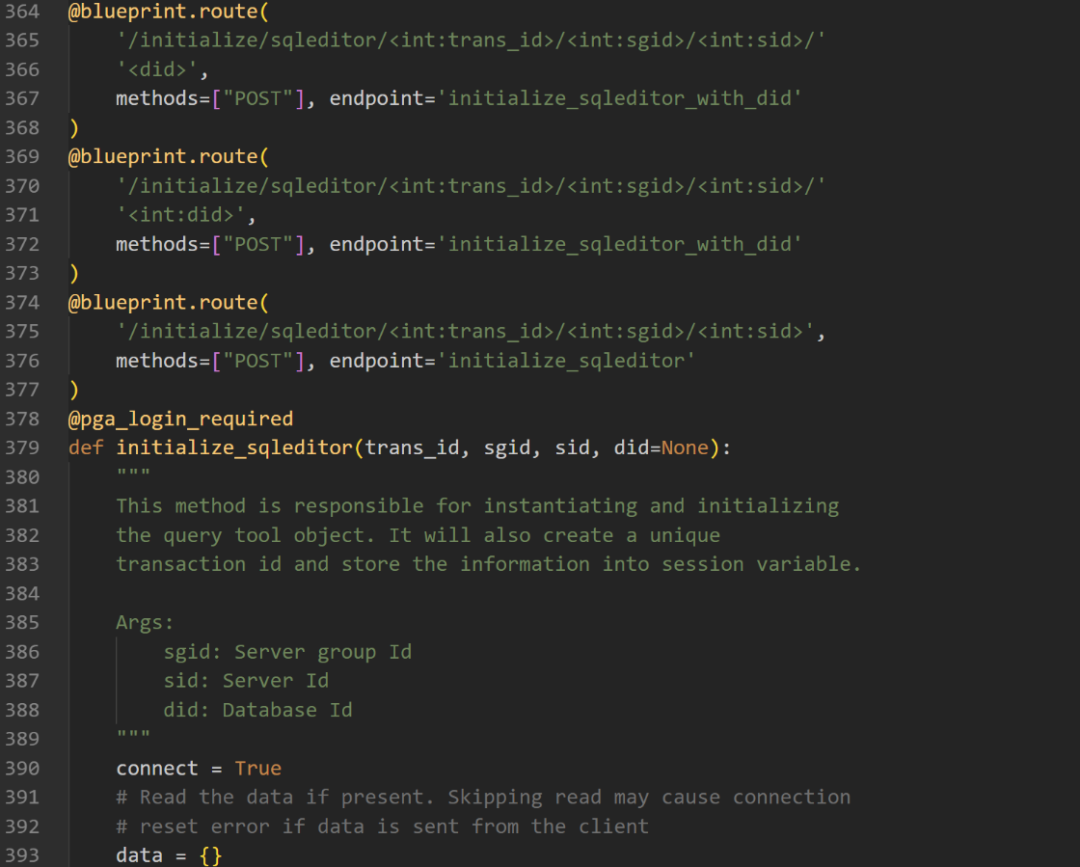Click "This method is responsible for instantiating" docstring line

click(477, 506)
